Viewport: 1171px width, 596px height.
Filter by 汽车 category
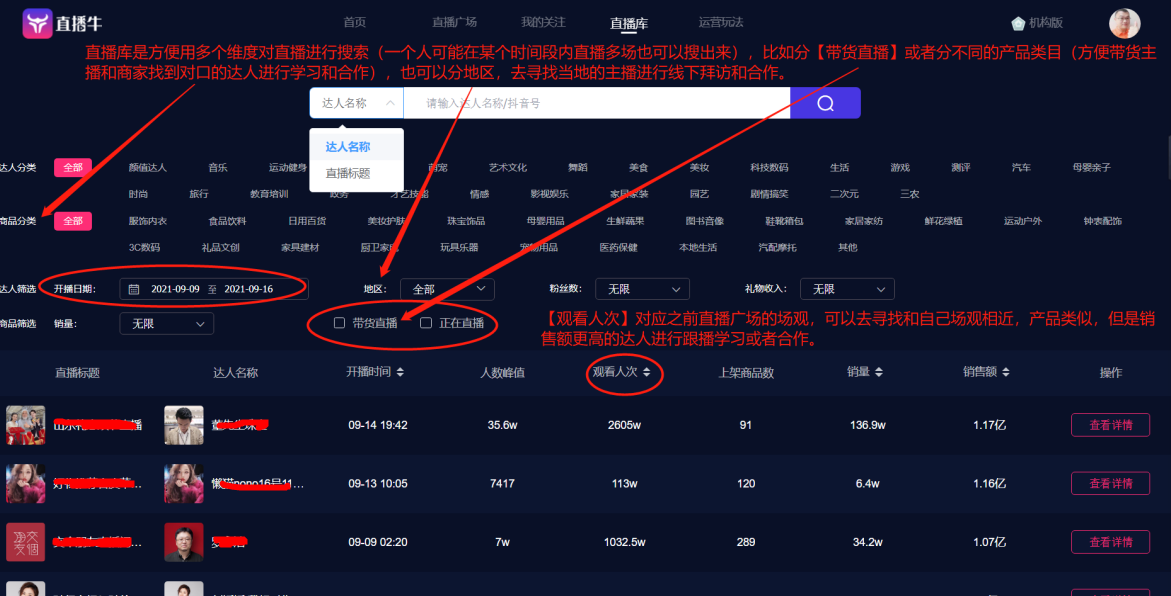click(x=1021, y=167)
